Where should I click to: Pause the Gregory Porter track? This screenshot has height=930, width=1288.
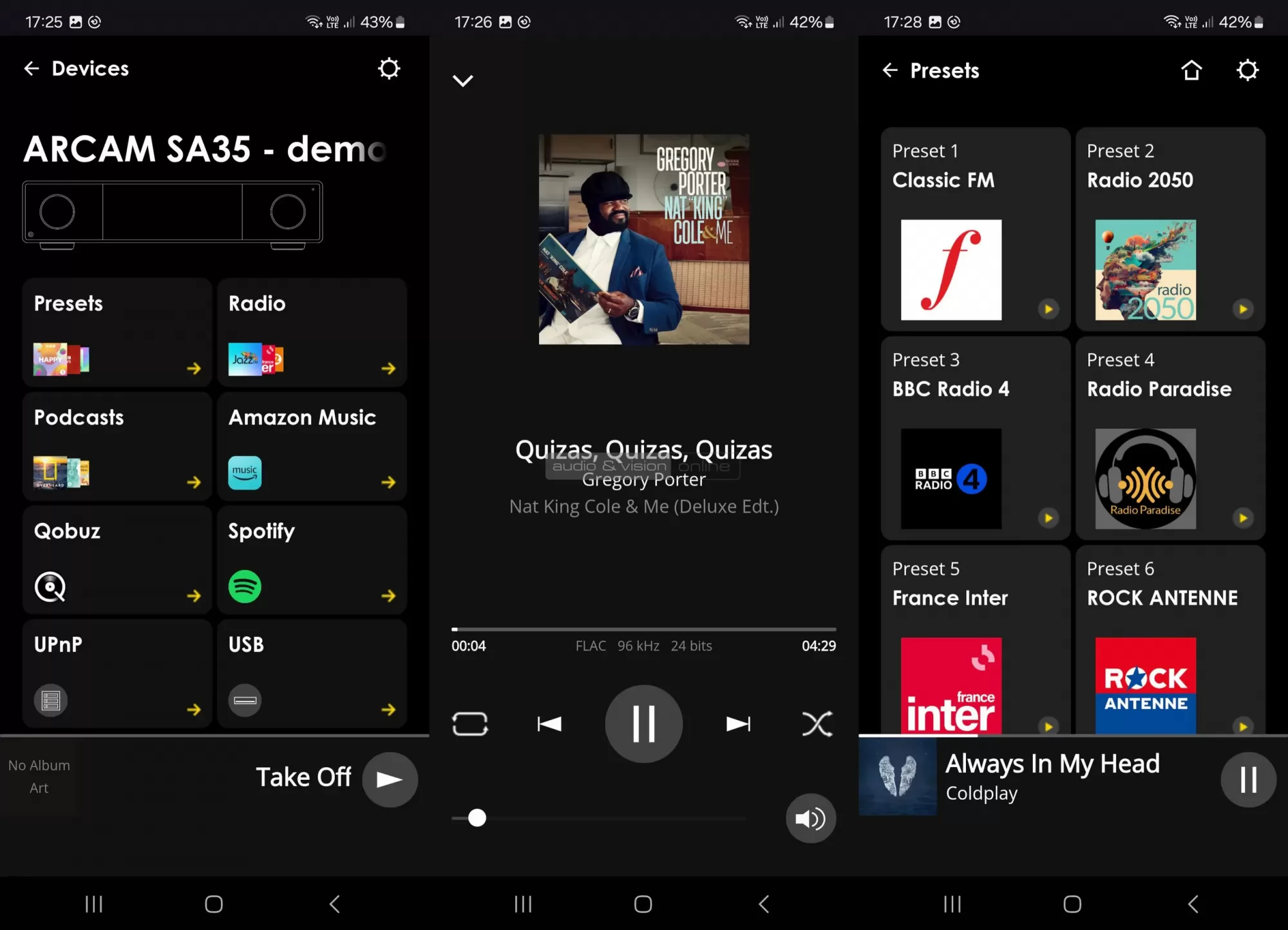pos(644,724)
